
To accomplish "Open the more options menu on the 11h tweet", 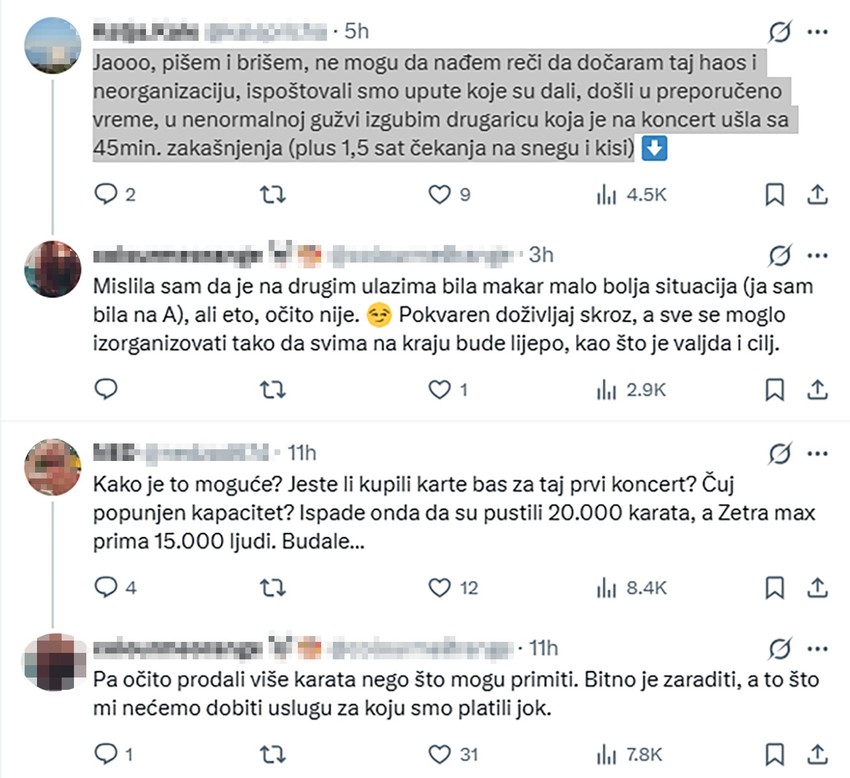I will tap(816, 451).
